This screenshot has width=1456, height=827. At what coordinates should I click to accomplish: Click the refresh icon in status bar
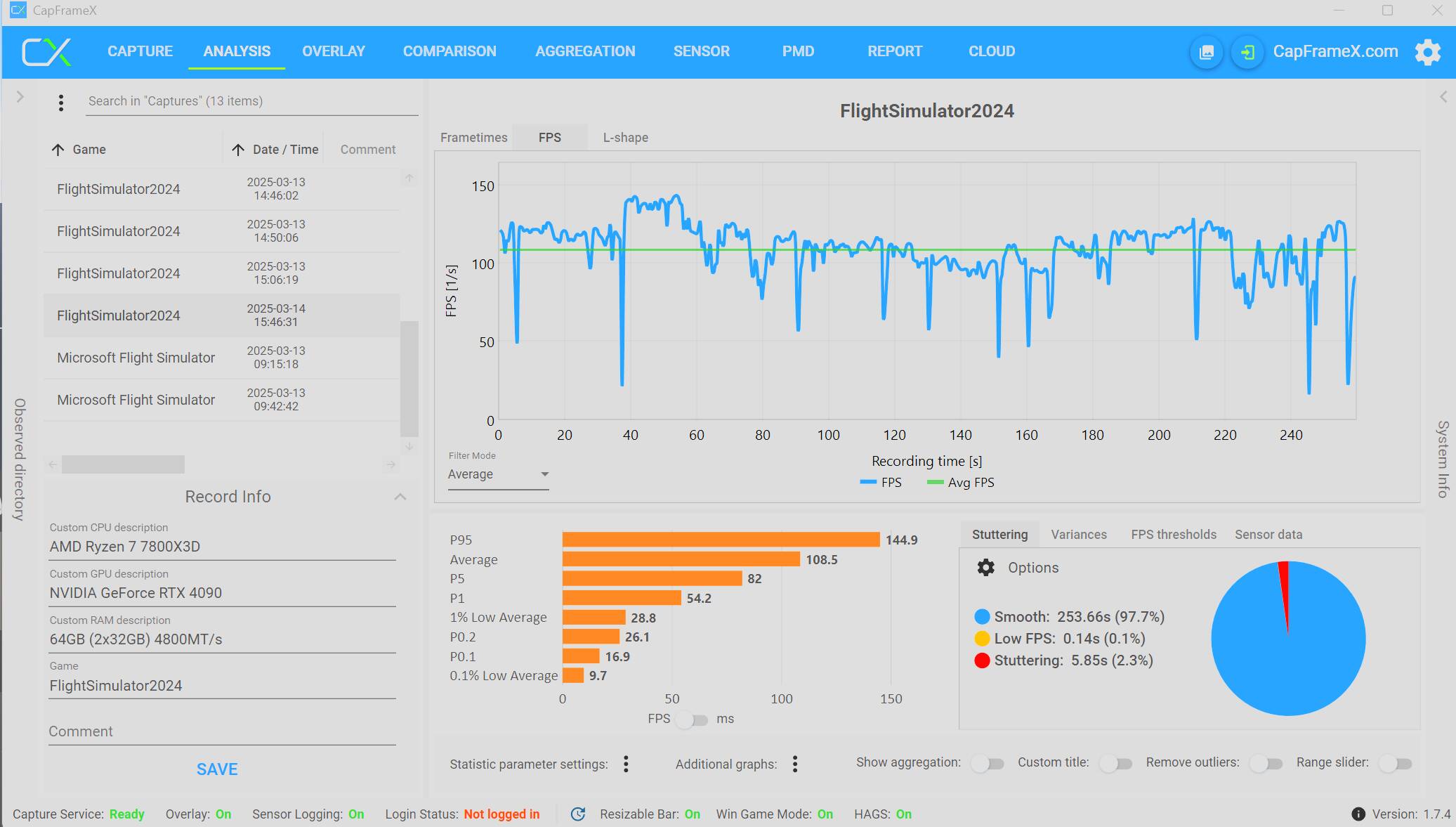[578, 814]
